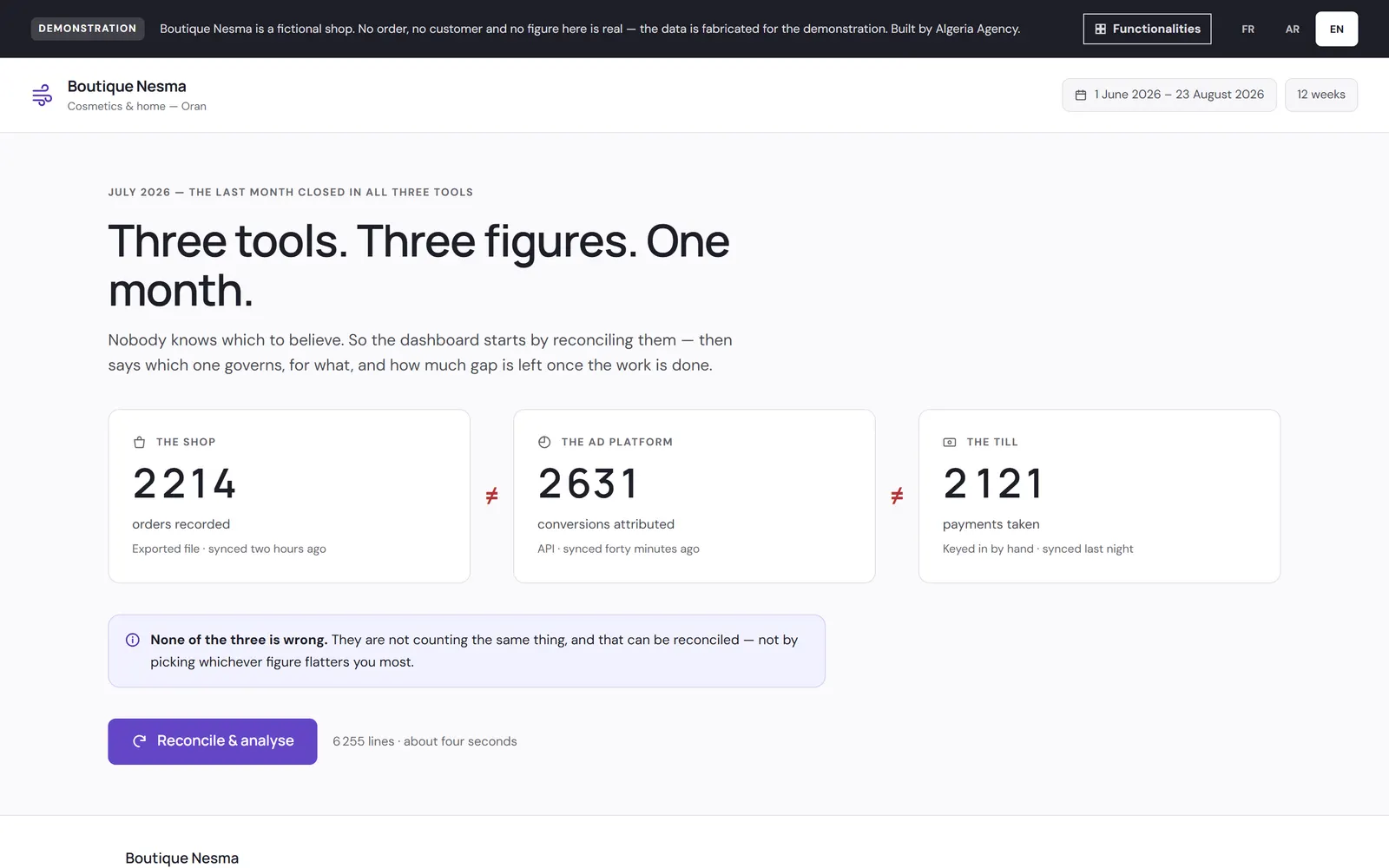Screen dimensions: 1389x868
Task: Click 'Exported file · synced two hours ago'
Action: pos(229,549)
